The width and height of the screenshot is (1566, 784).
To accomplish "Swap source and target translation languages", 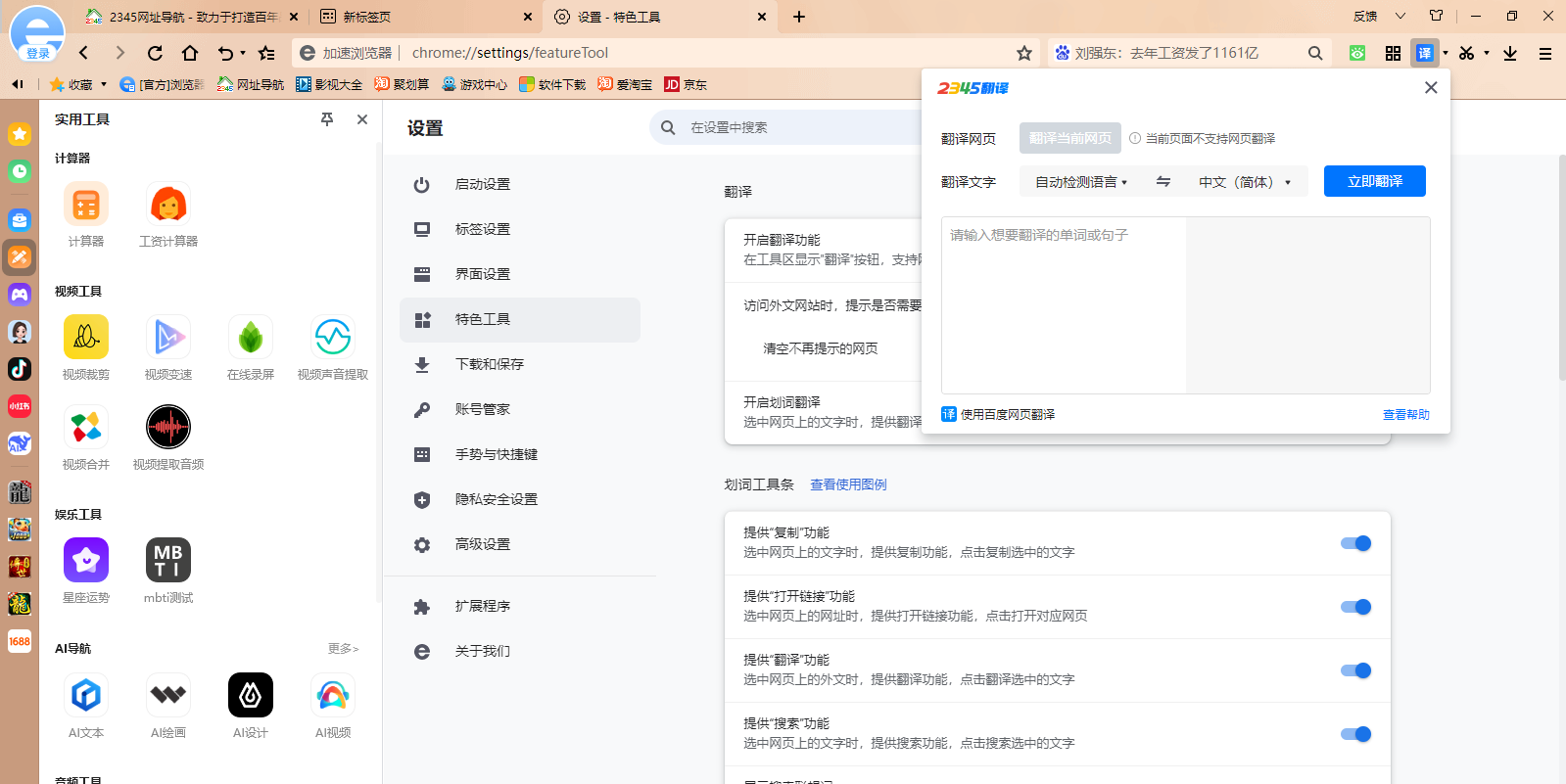I will pyautogui.click(x=1163, y=182).
